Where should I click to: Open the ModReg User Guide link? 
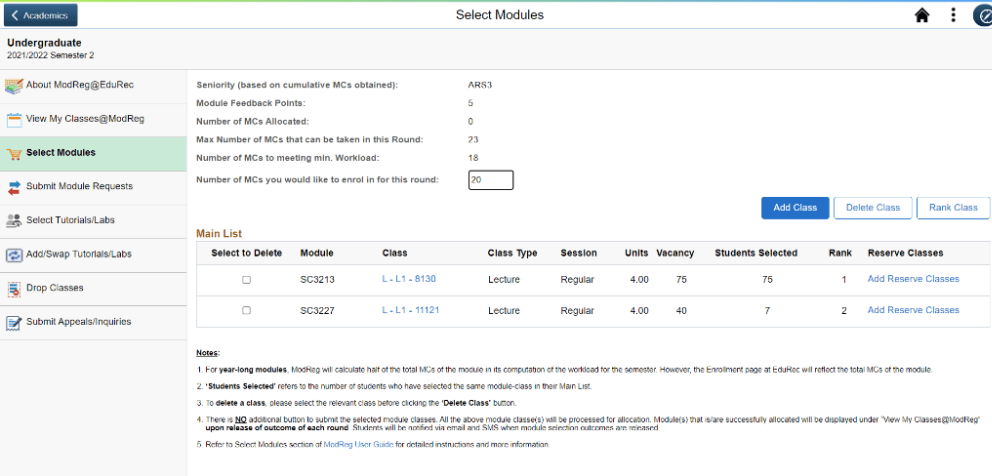[358, 444]
